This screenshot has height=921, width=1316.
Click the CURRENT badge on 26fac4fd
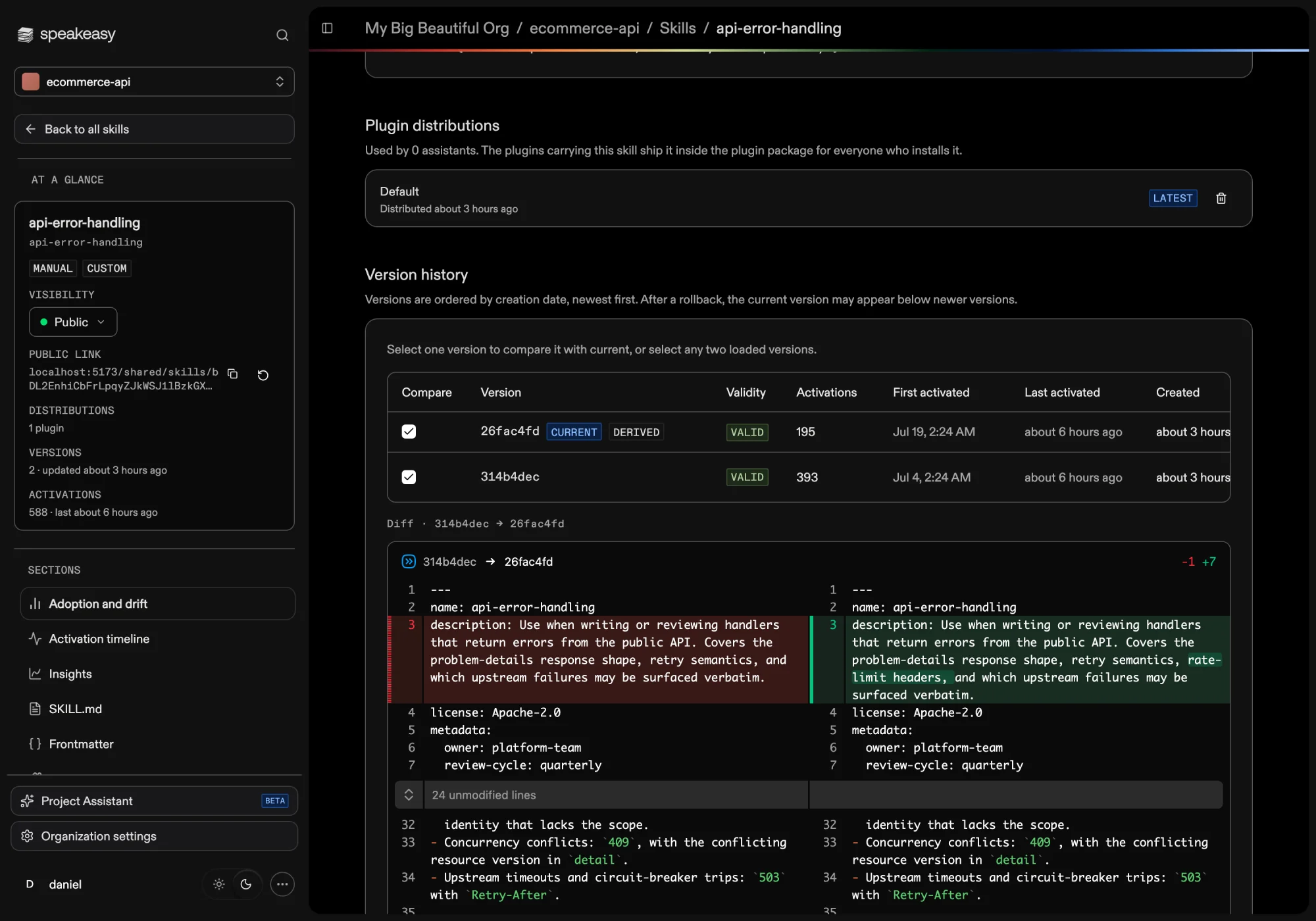point(574,432)
